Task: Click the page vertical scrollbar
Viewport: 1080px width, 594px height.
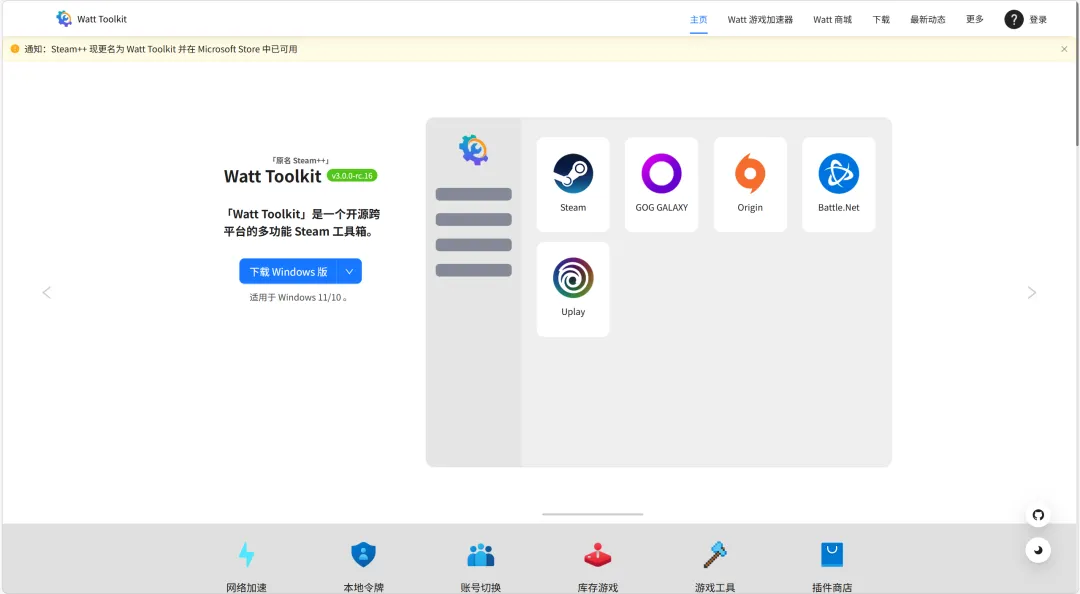Action: click(1077, 73)
